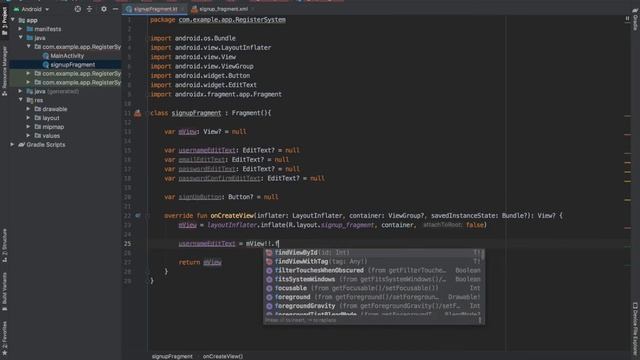Open the Structure side tab
The width and height of the screenshot is (640, 360).
[x=4, y=245]
